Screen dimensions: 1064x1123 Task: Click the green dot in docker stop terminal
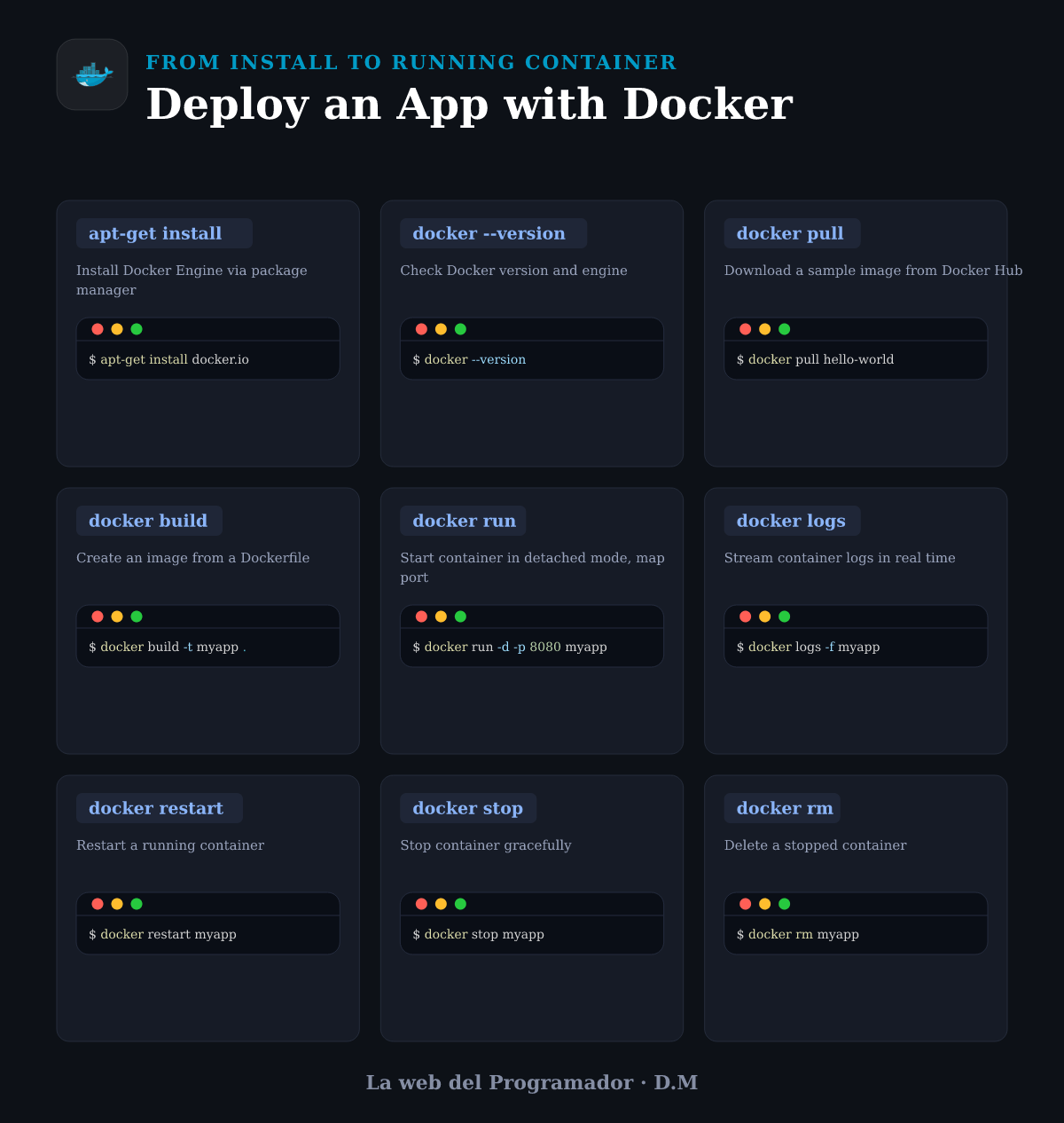coord(460,904)
